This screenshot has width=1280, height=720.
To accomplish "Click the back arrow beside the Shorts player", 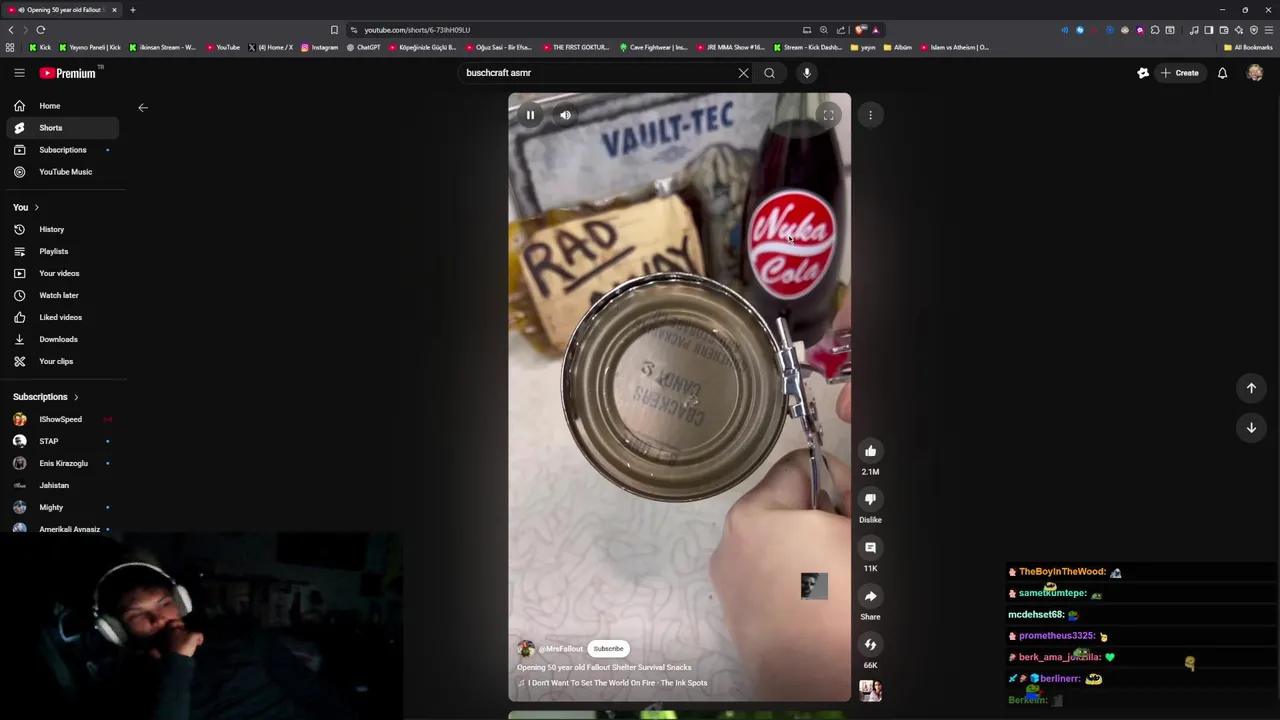I will [143, 107].
